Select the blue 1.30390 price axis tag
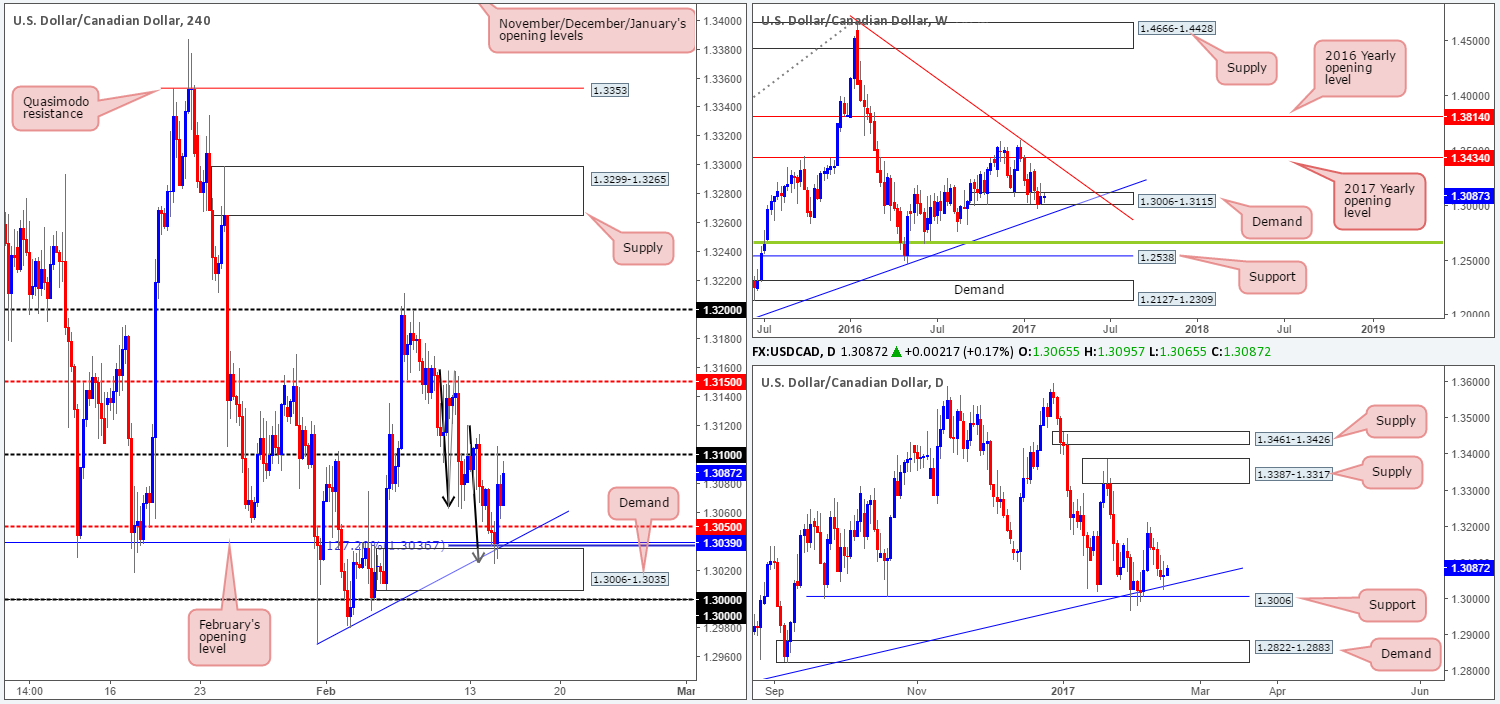 click(720, 543)
